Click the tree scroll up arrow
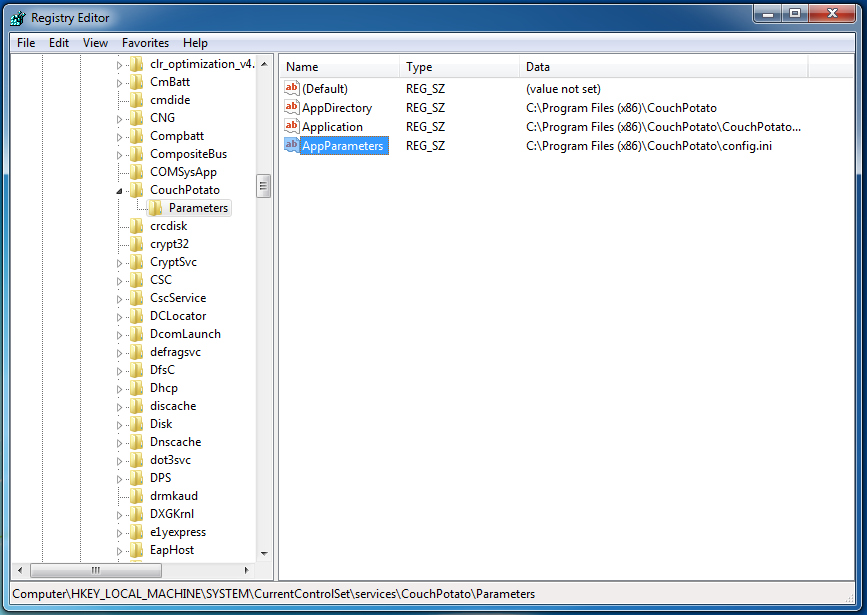Image resolution: width=867 pixels, height=615 pixels. pyautogui.click(x=264, y=64)
